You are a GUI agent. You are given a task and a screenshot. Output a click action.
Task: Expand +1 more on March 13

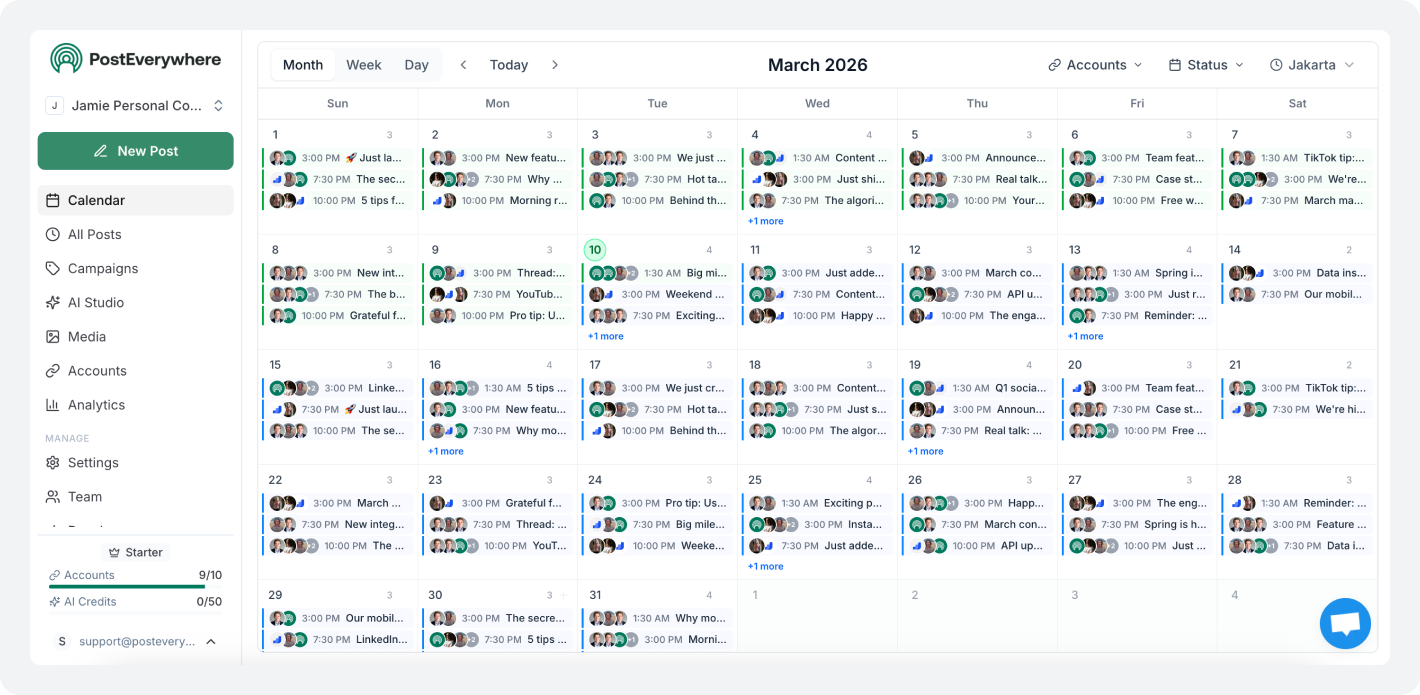tap(1086, 336)
